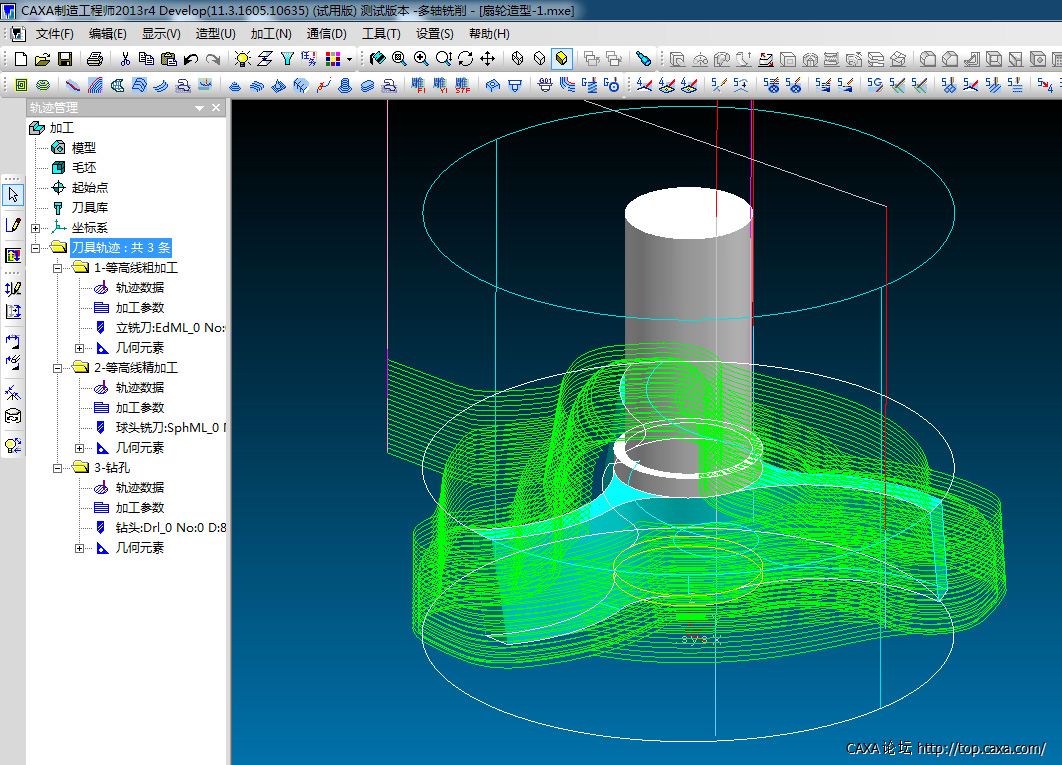The width and height of the screenshot is (1062, 765).
Task: Expand the 坐标系 tree node
Action: click(x=35, y=228)
